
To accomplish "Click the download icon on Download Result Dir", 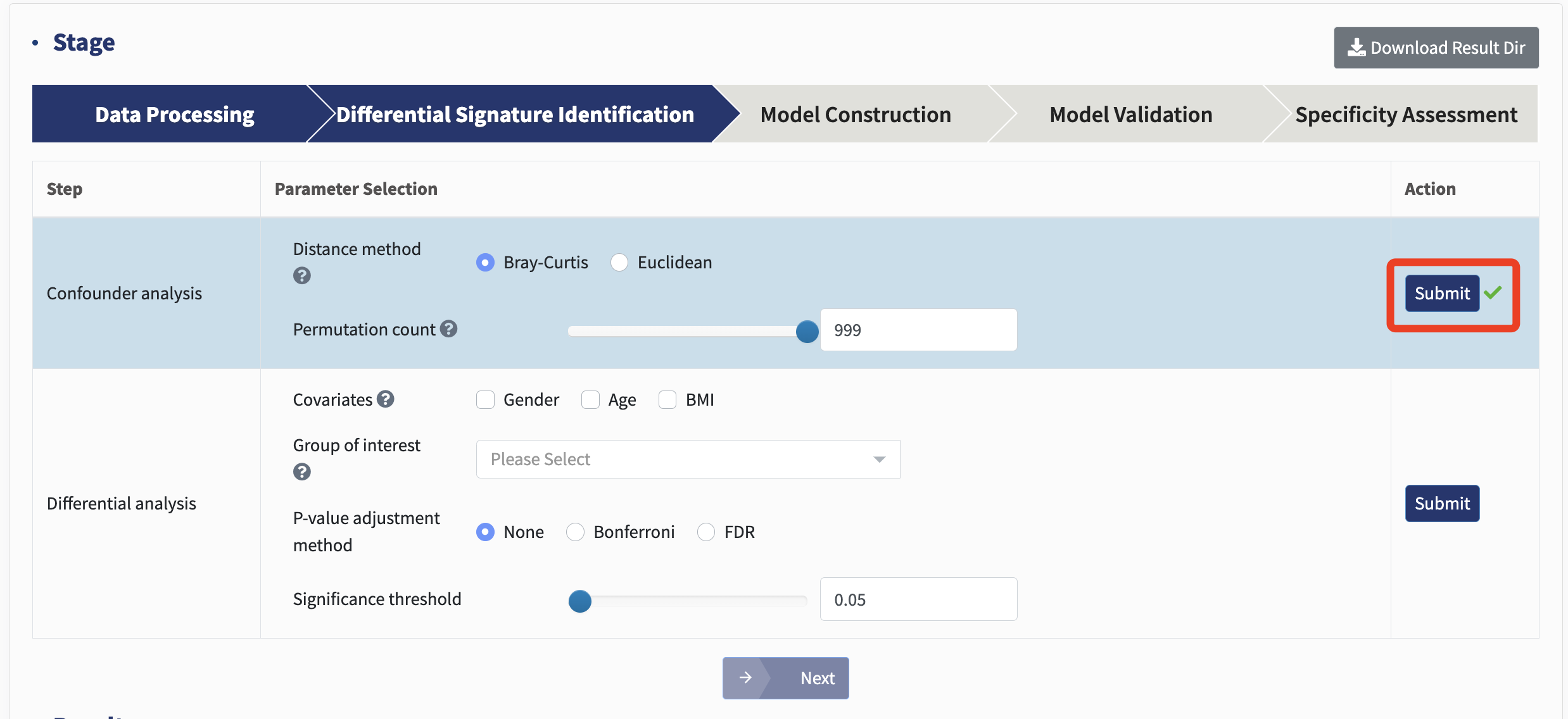I will pos(1356,47).
